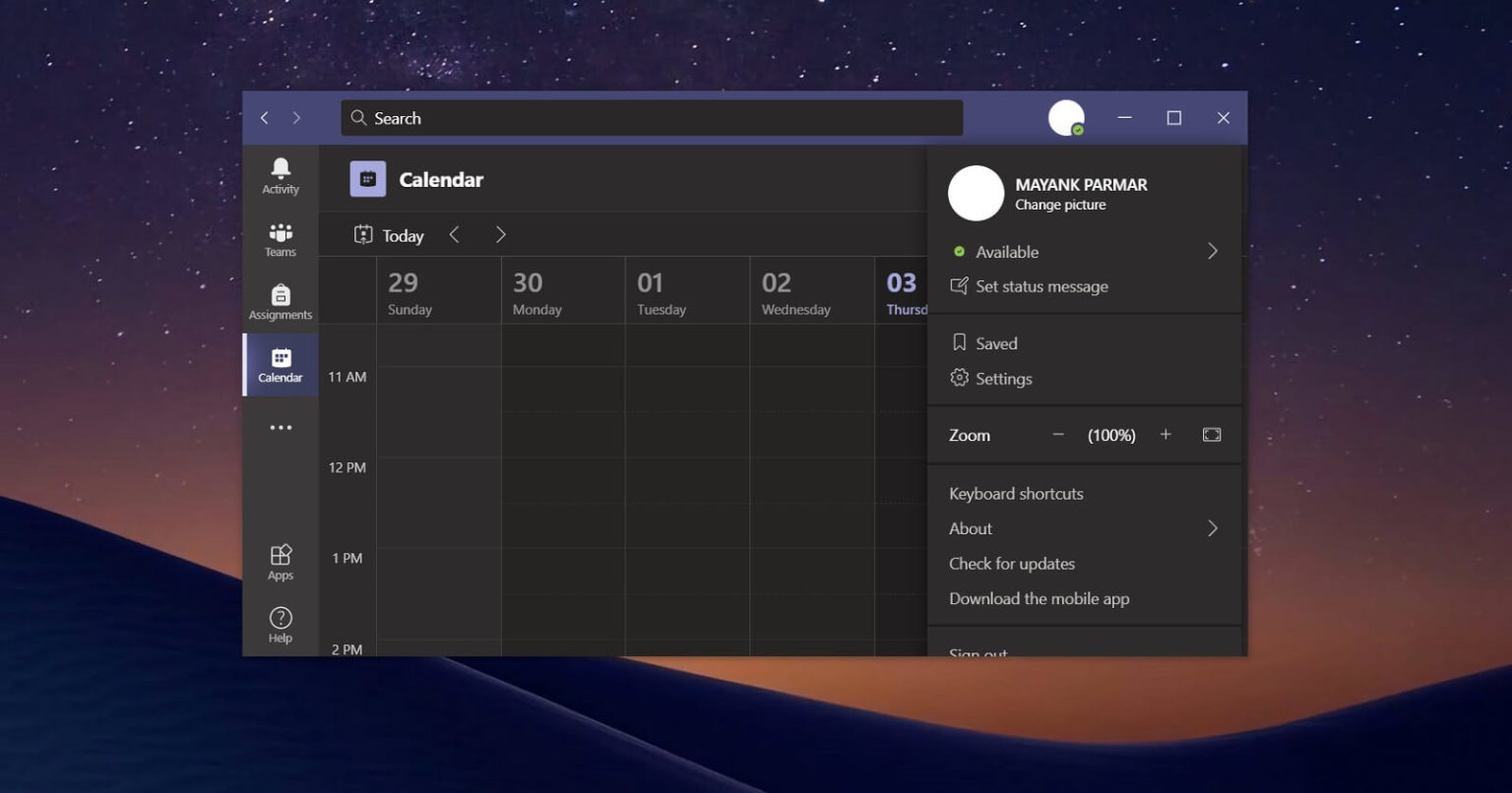Expand the Available status submenu
This screenshot has height=793, width=1512.
click(x=1212, y=252)
